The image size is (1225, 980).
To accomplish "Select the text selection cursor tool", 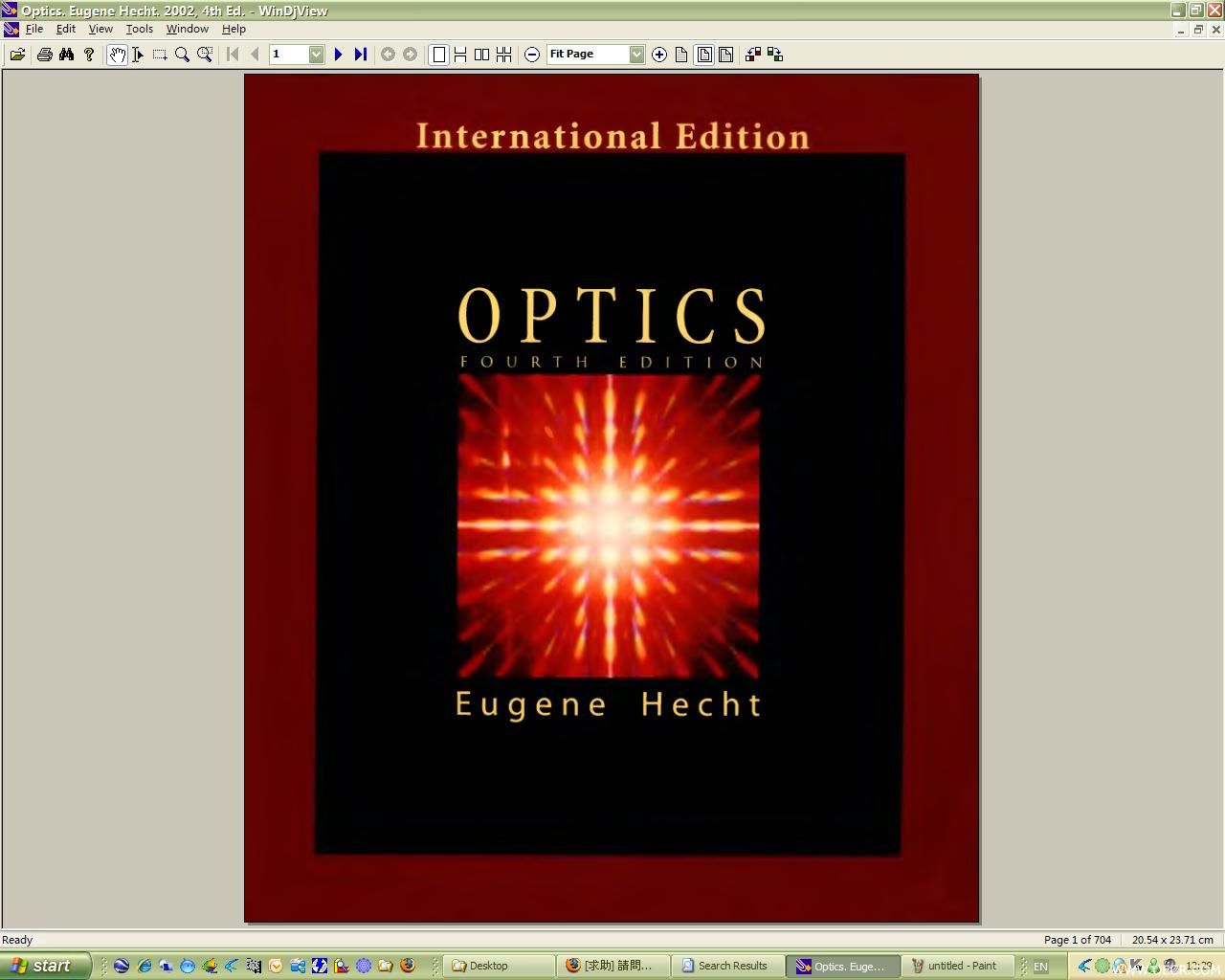I will tap(138, 55).
